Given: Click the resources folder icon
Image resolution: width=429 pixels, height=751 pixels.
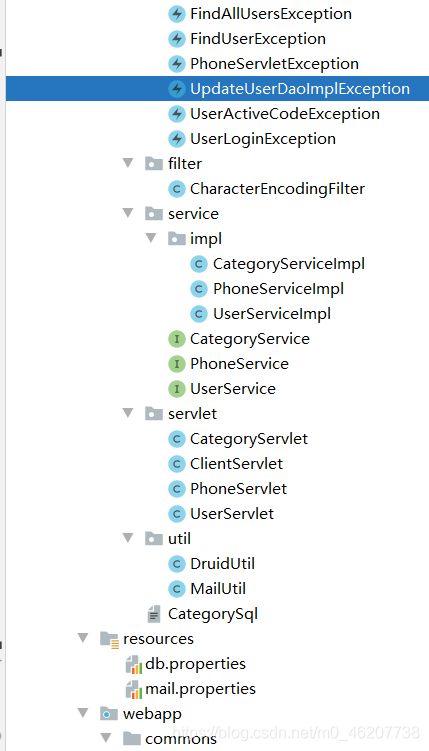Looking at the screenshot, I should (x=109, y=639).
